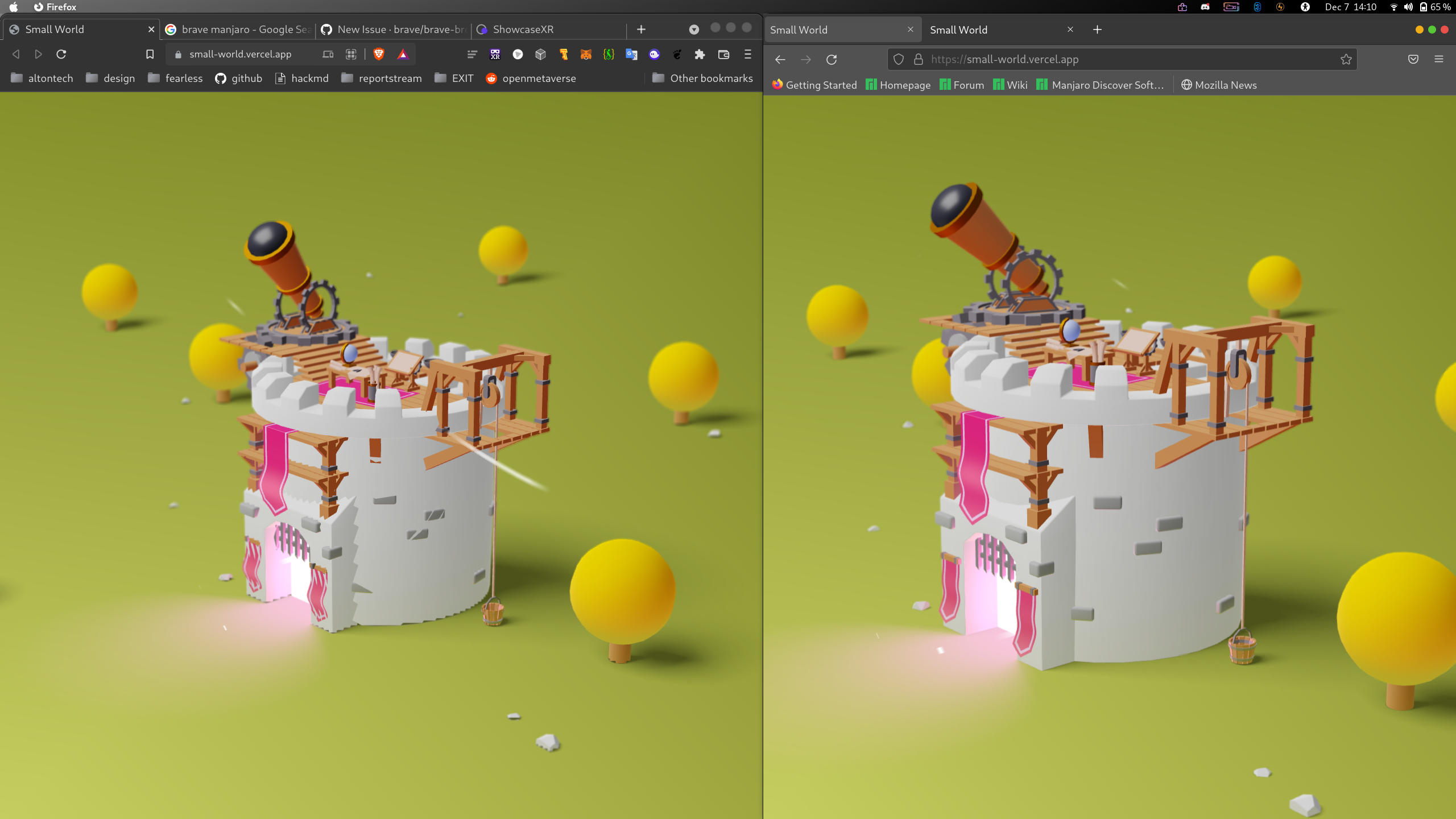Open the MetaMask fox extension

coord(586,54)
